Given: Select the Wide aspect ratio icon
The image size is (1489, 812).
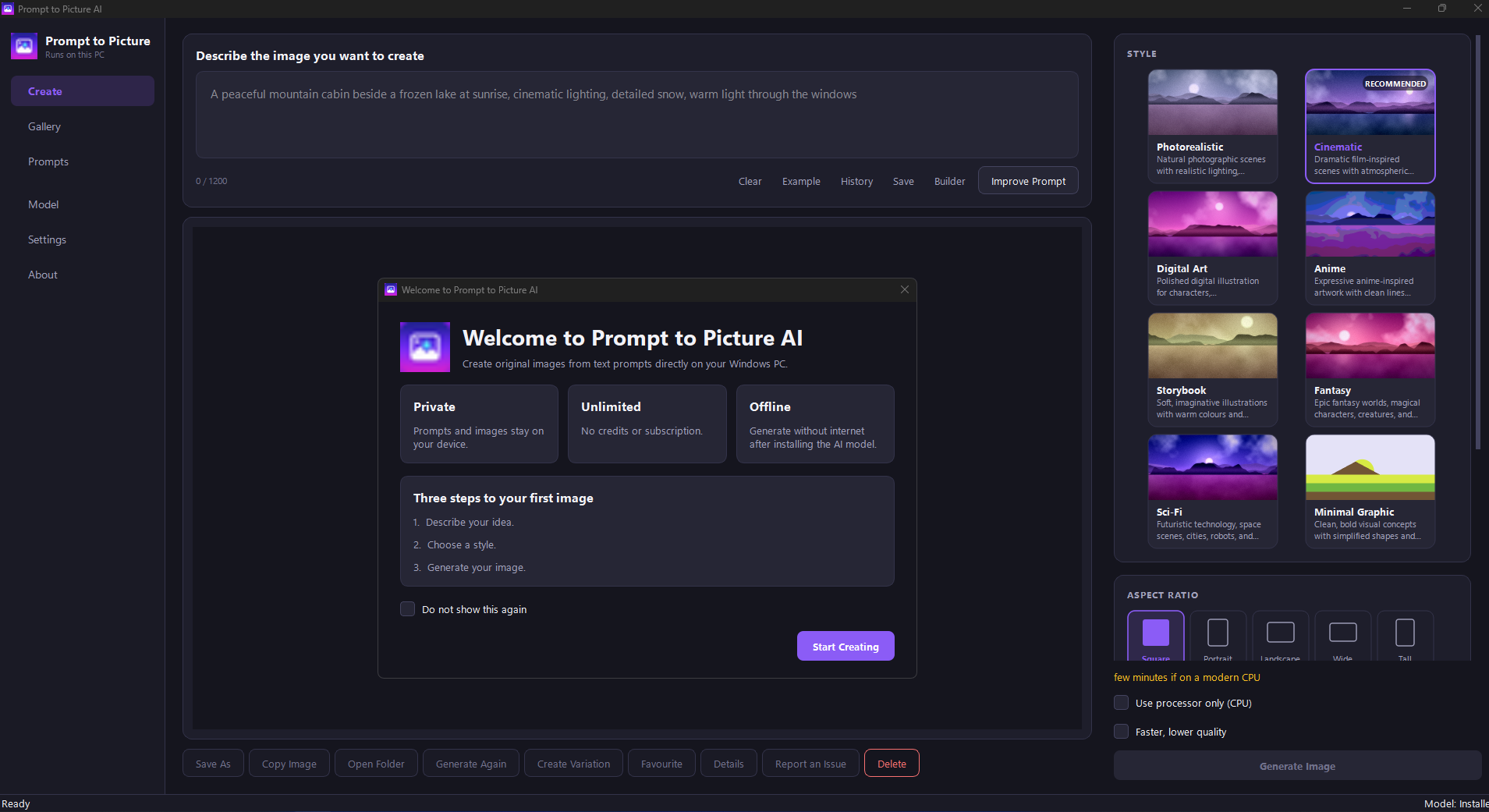Looking at the screenshot, I should [1343, 632].
